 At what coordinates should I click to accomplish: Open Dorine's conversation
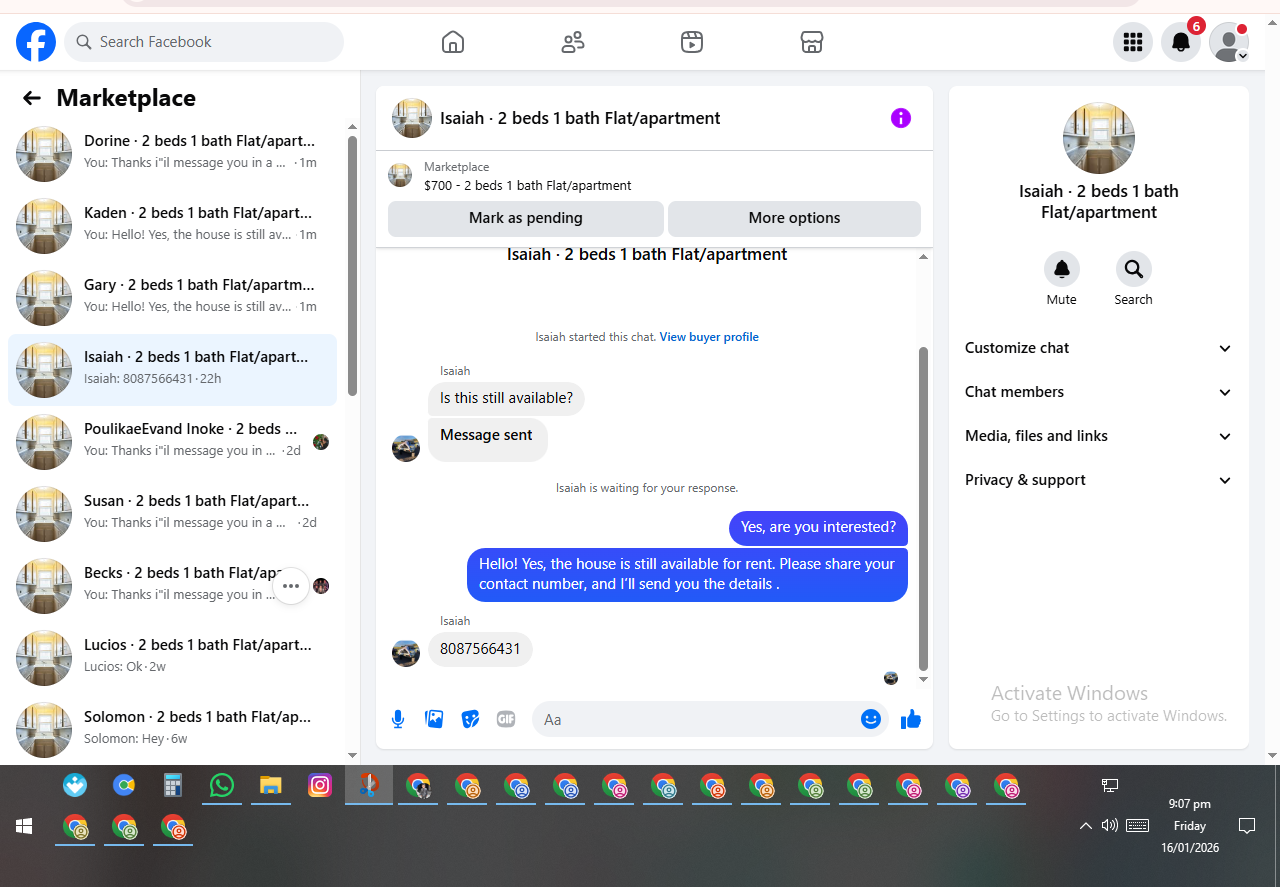click(172, 154)
